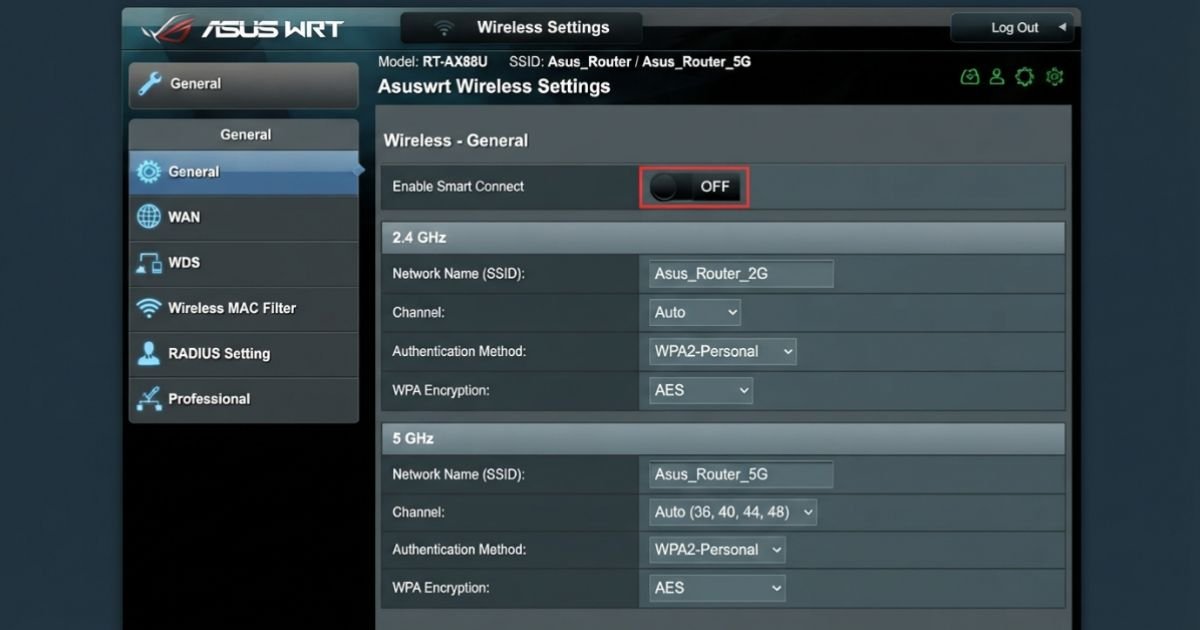Select the gear icon for the General page
The image size is (1200, 630).
coord(149,172)
